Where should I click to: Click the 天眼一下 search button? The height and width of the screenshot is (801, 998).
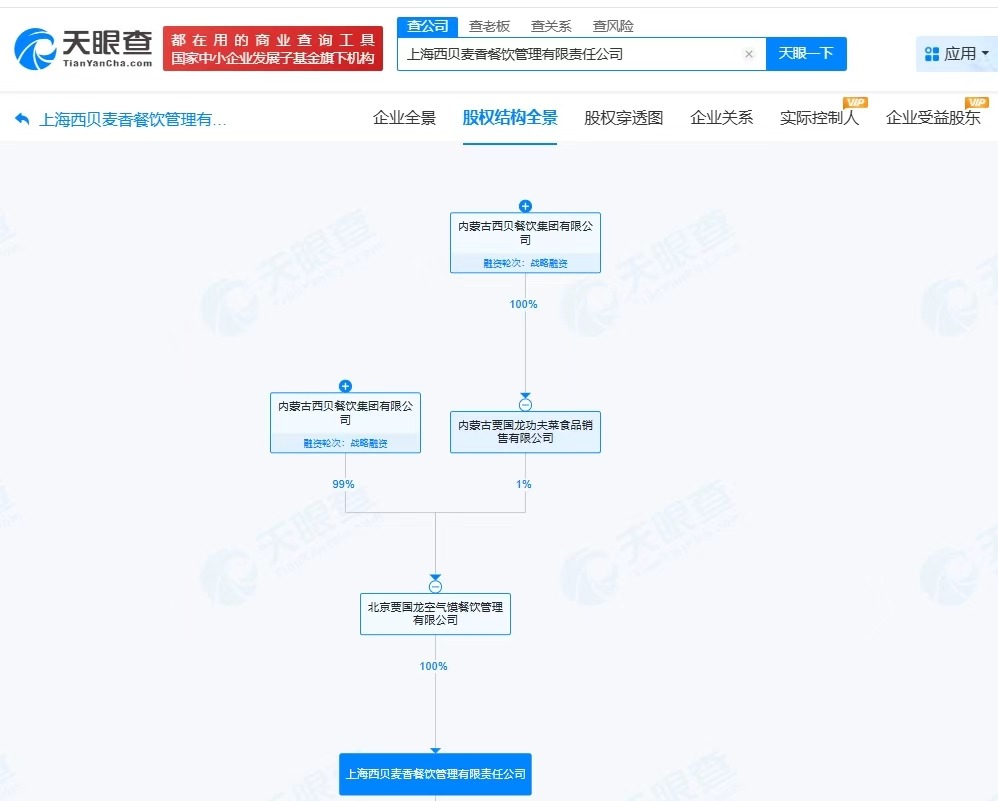806,54
